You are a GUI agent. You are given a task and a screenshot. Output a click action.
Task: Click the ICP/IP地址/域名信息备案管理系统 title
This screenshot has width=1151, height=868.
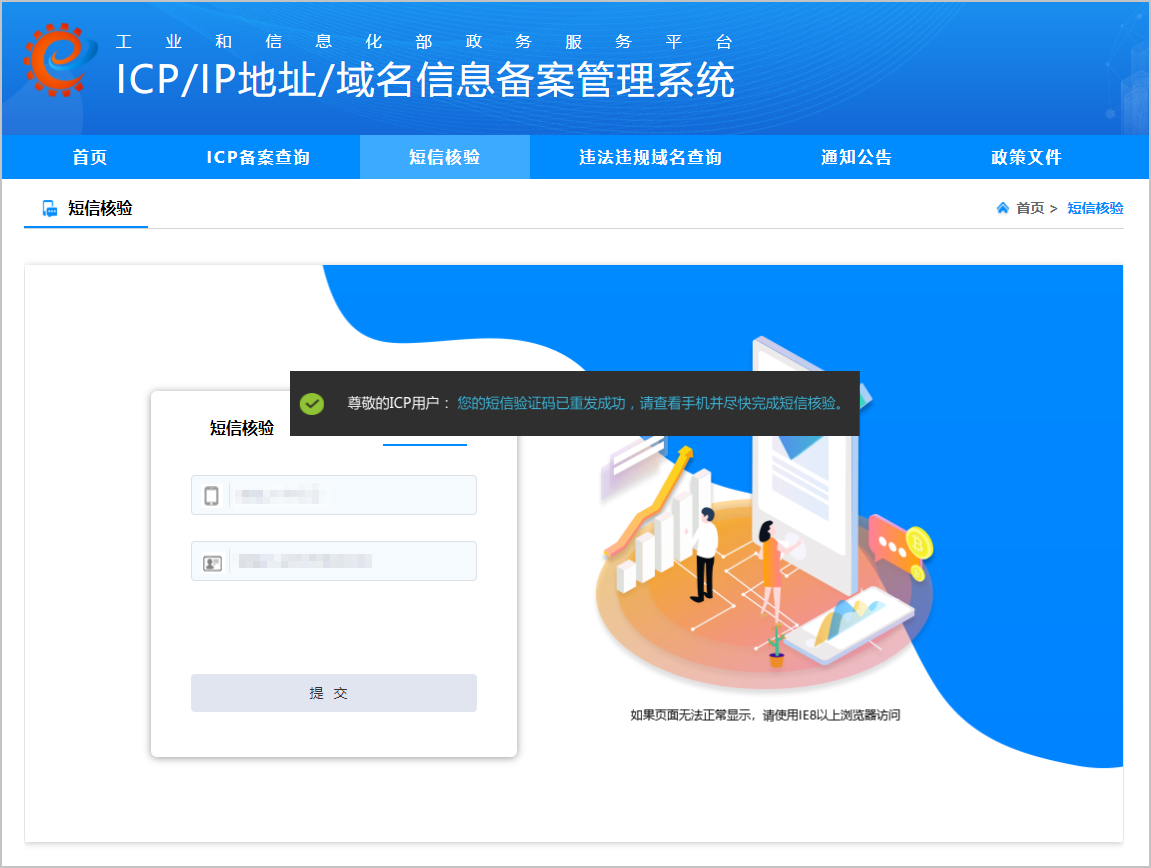tap(426, 79)
